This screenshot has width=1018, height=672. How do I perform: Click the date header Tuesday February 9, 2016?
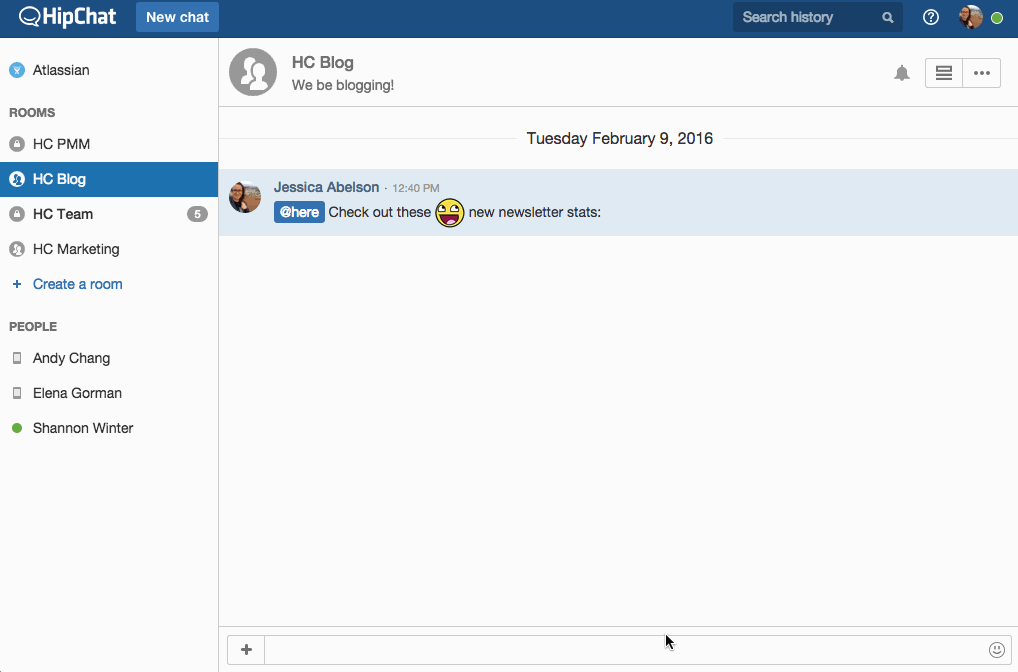point(619,138)
